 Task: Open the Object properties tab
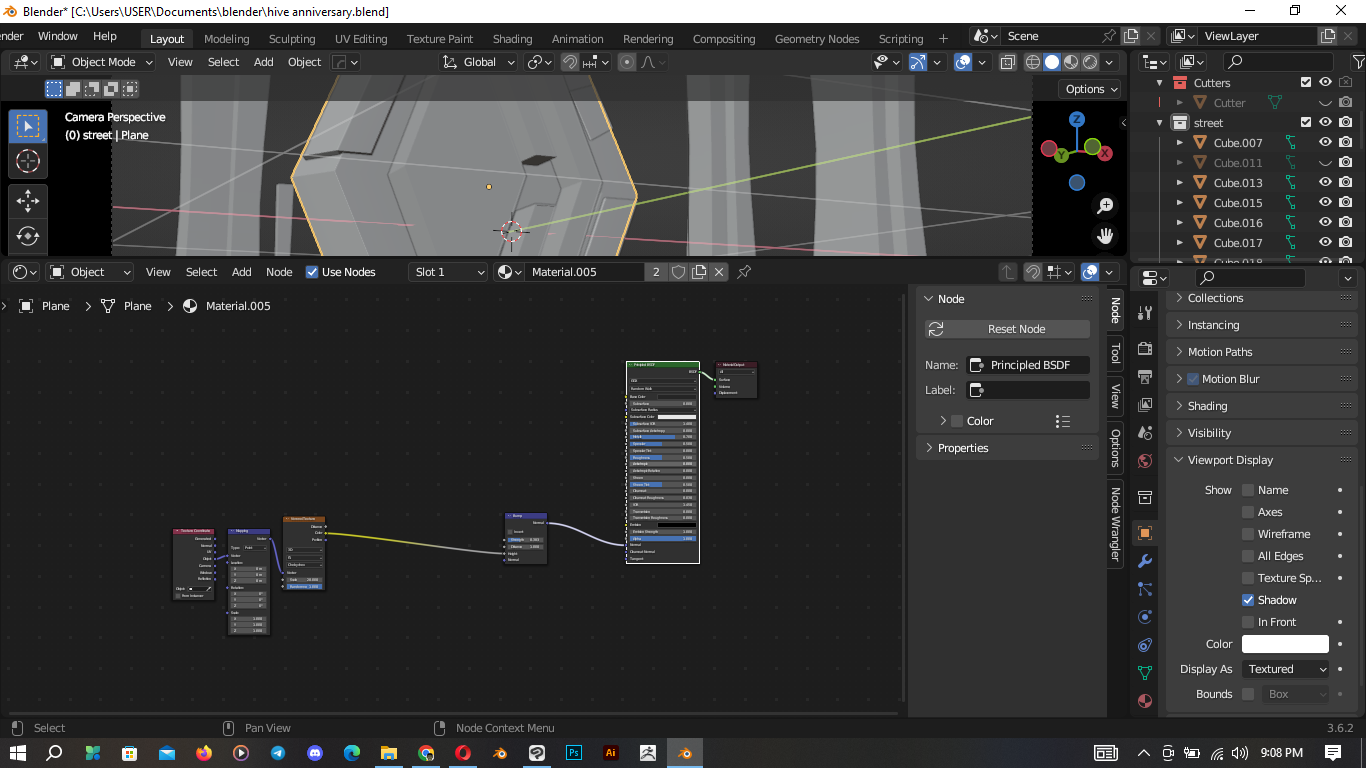point(1146,533)
